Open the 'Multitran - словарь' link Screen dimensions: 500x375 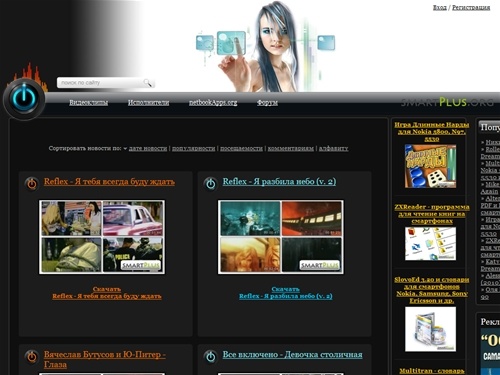(x=432, y=371)
